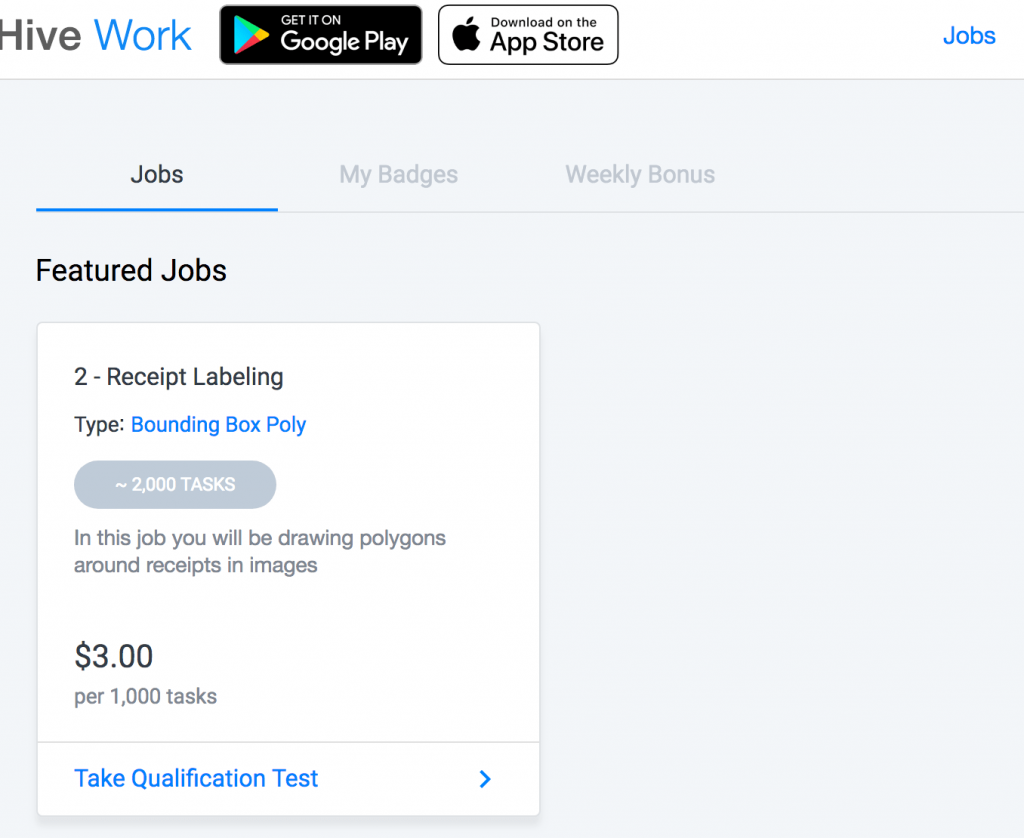This screenshot has width=1024, height=838.
Task: Switch to the Weekly Bonus tab
Action: (x=640, y=174)
